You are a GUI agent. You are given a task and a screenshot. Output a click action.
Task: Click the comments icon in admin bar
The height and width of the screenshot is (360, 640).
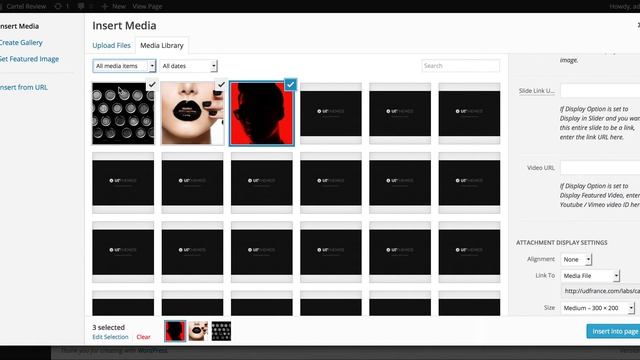tap(82, 7)
